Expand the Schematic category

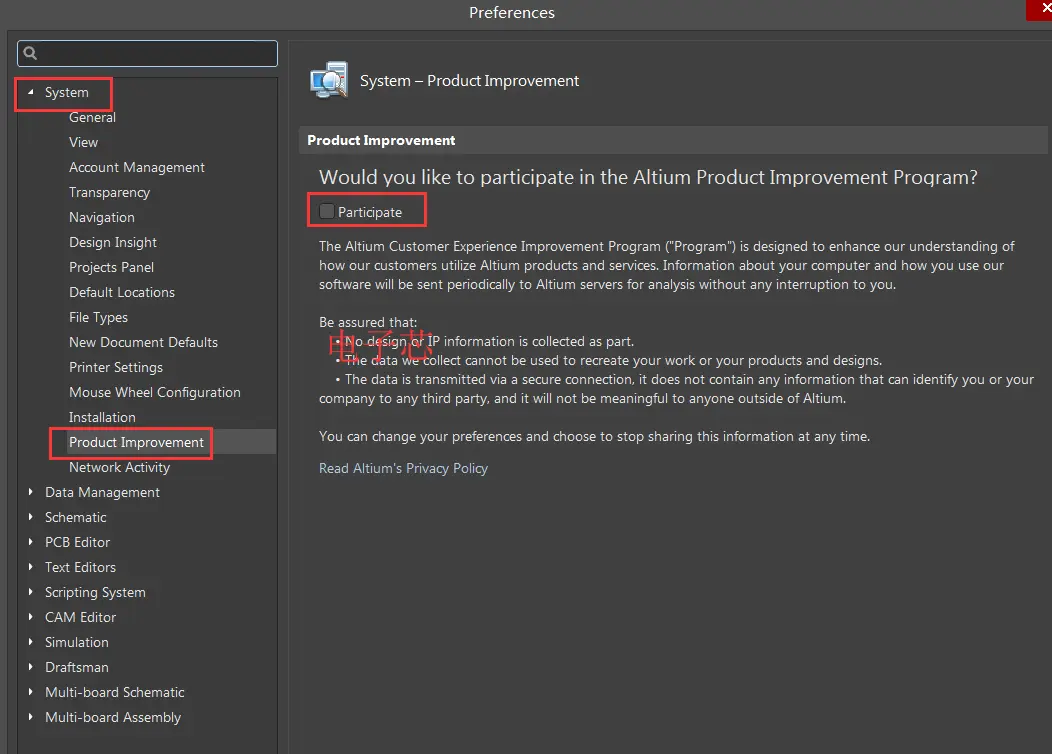[x=30, y=517]
